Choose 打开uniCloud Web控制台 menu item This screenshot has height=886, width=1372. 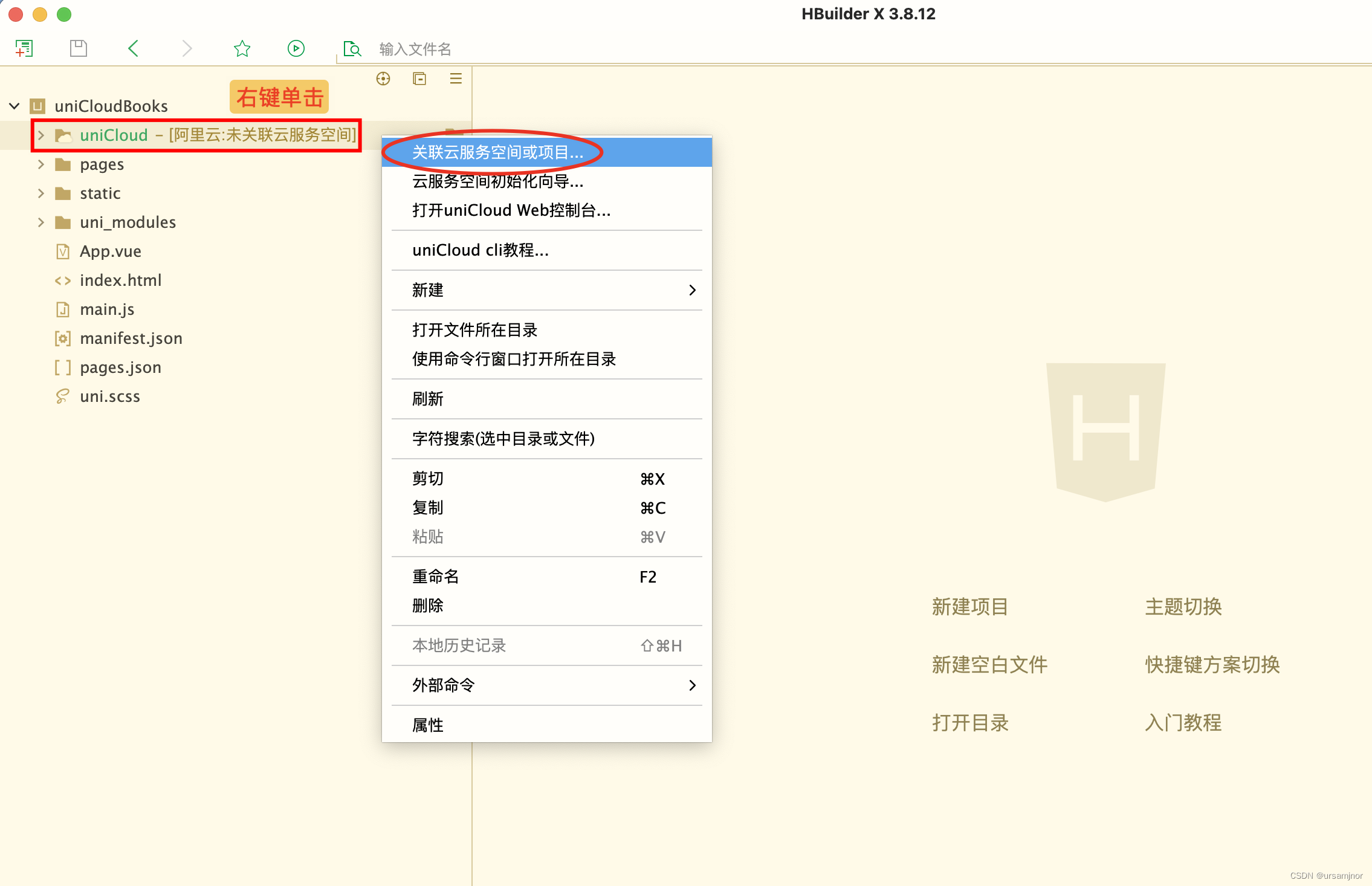click(x=547, y=210)
